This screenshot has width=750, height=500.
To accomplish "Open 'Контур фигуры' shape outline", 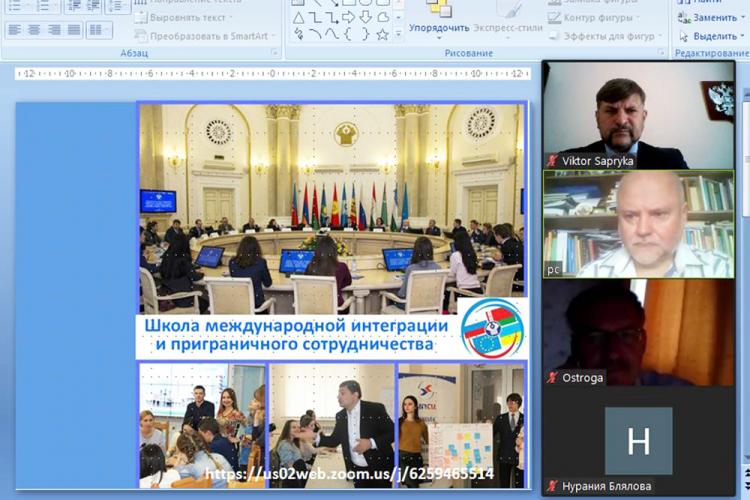I will click(595, 18).
